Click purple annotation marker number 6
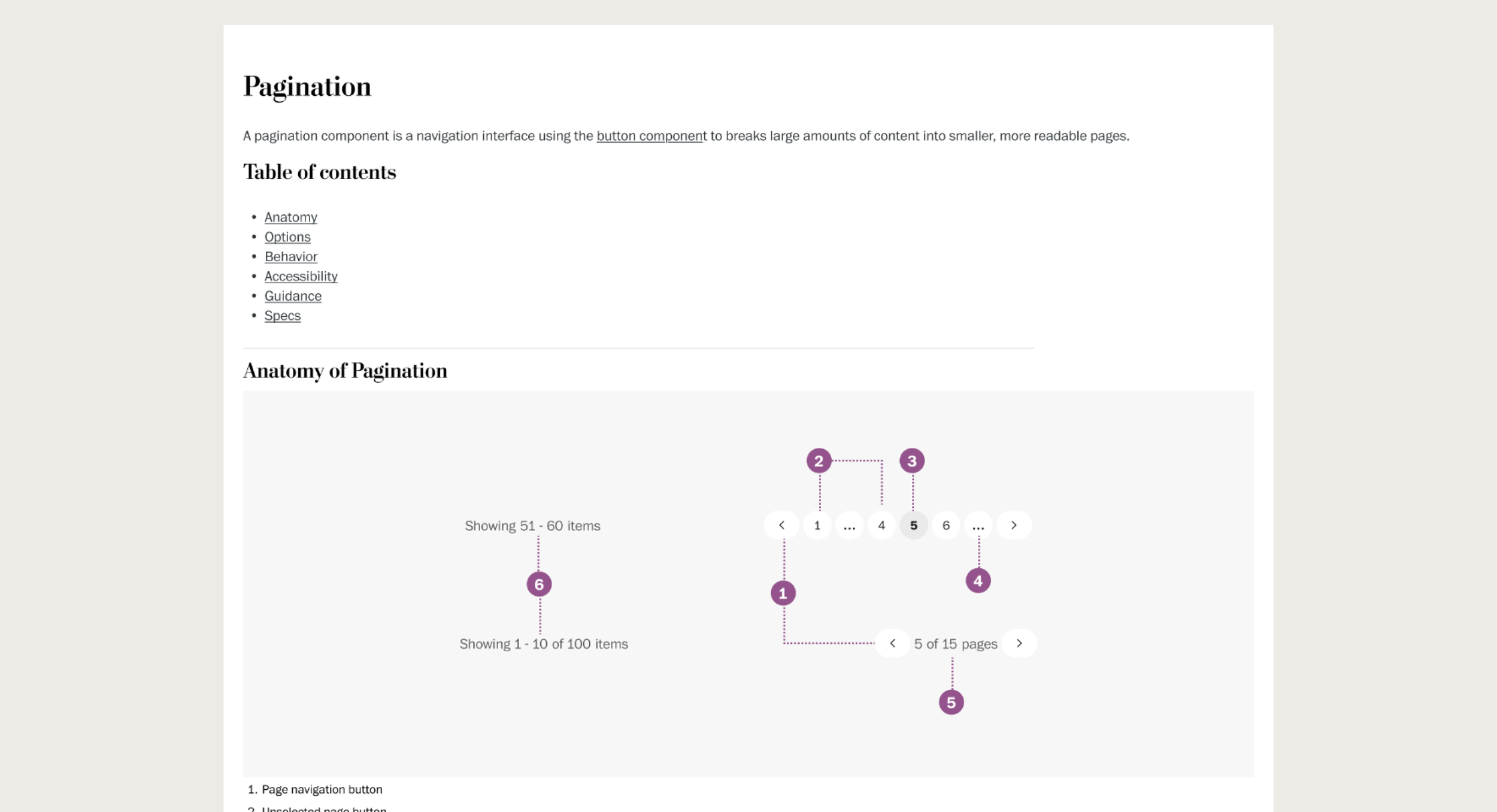The image size is (1497, 812). point(539,584)
